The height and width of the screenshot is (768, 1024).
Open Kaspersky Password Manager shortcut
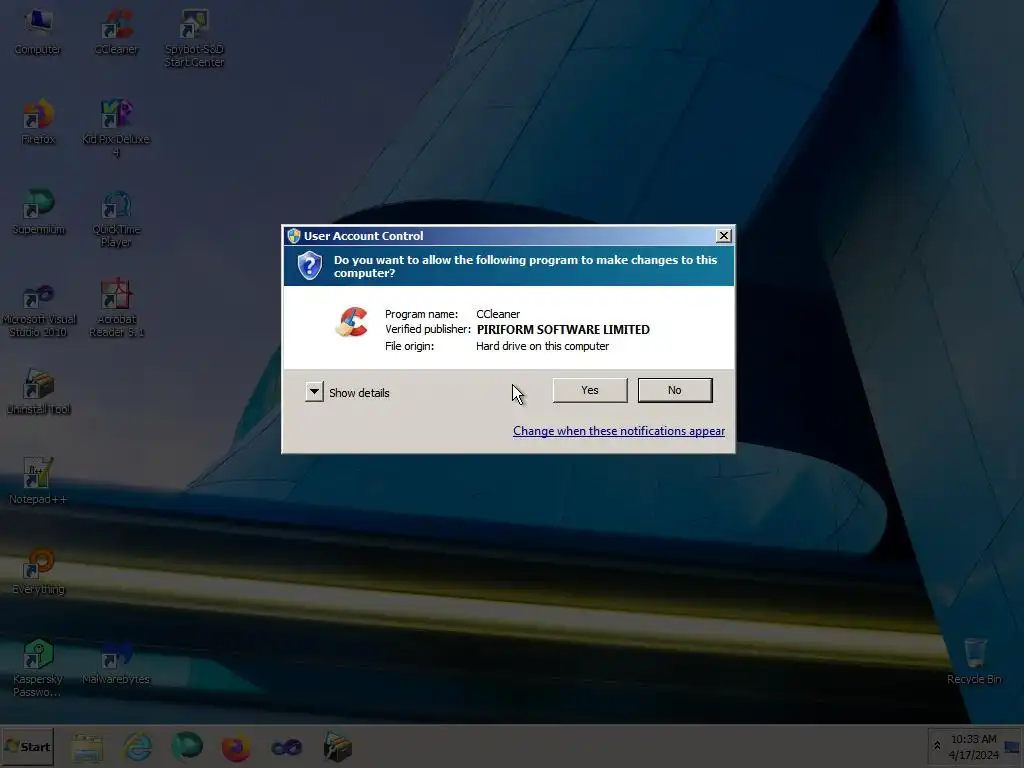38,668
